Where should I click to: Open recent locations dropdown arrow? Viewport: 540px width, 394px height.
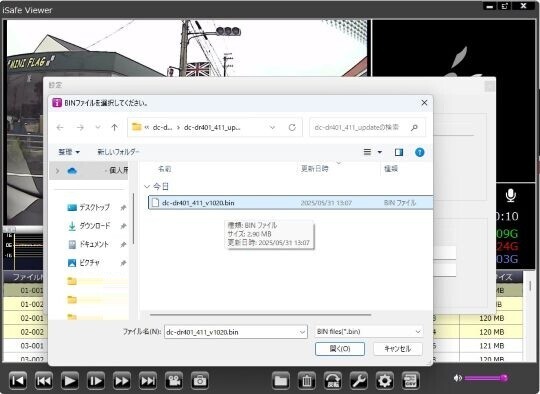98,127
